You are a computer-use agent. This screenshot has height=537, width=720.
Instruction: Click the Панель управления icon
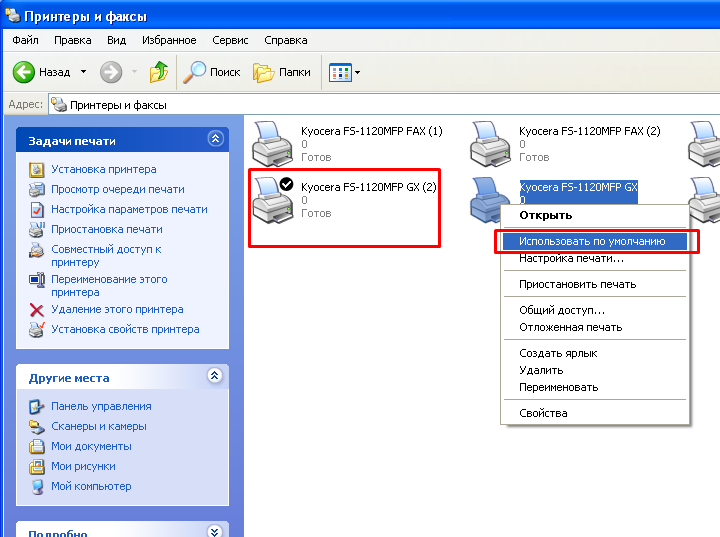(37, 407)
